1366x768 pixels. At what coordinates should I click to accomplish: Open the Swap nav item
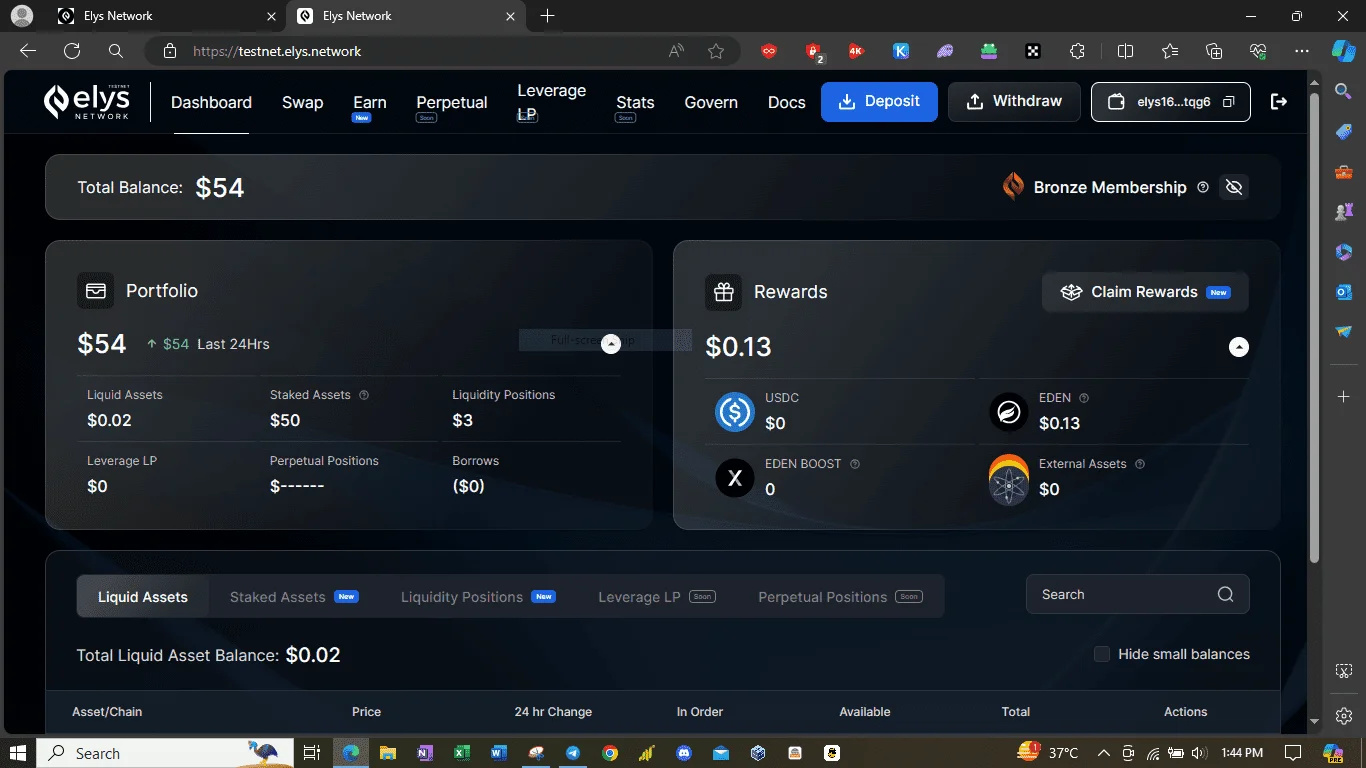302,102
